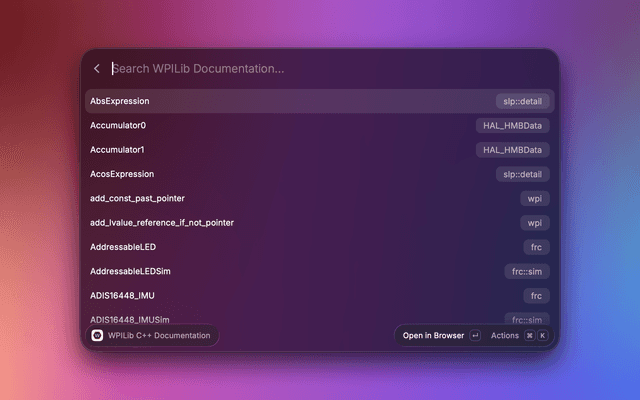Click the WPILib C++ Documentation label
The width and height of the screenshot is (640, 400).
pyautogui.click(x=159, y=336)
